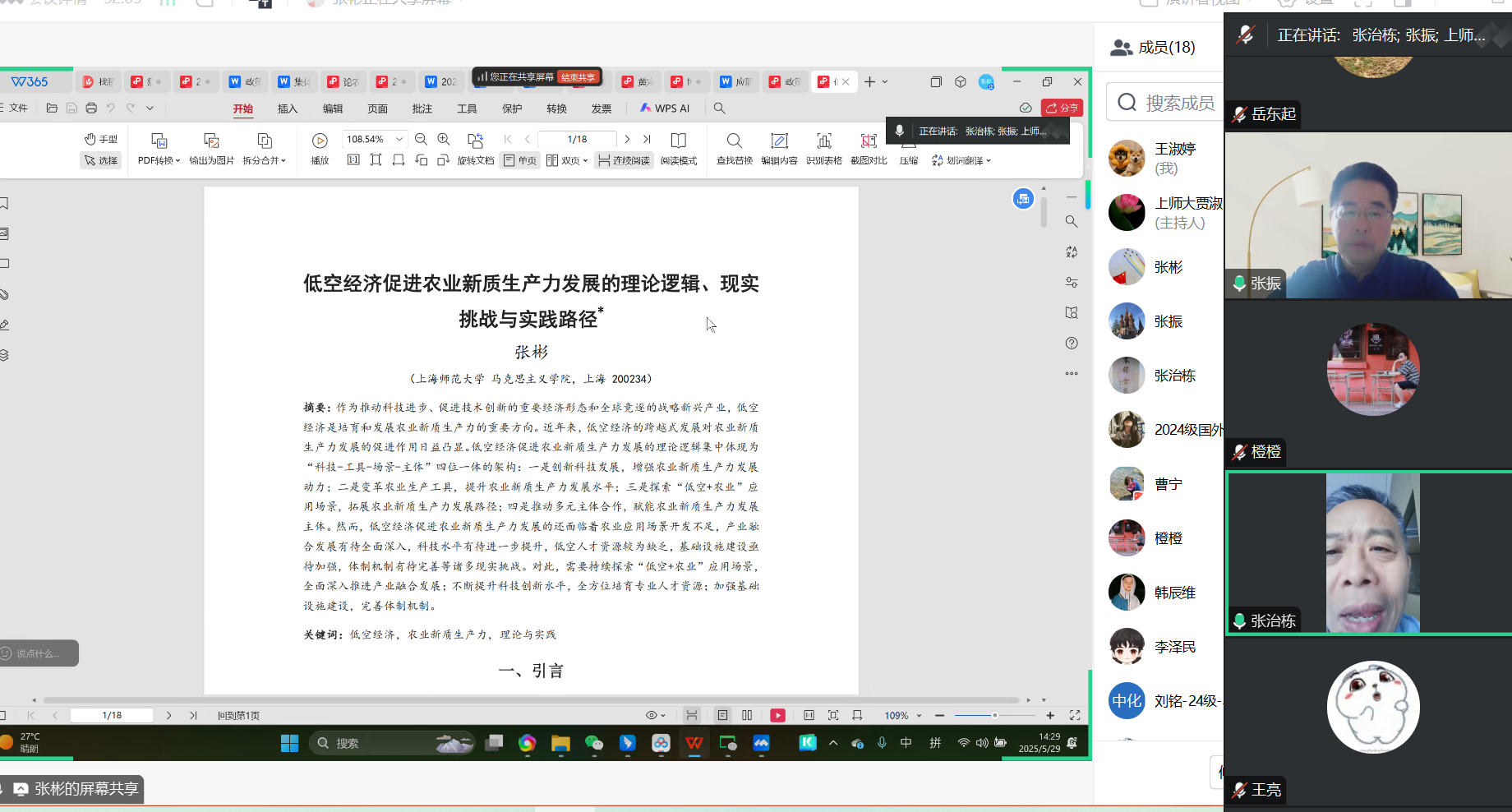Expand the PDF转换 dropdown
Viewport: 1512px width, 812px height.
[159, 160]
